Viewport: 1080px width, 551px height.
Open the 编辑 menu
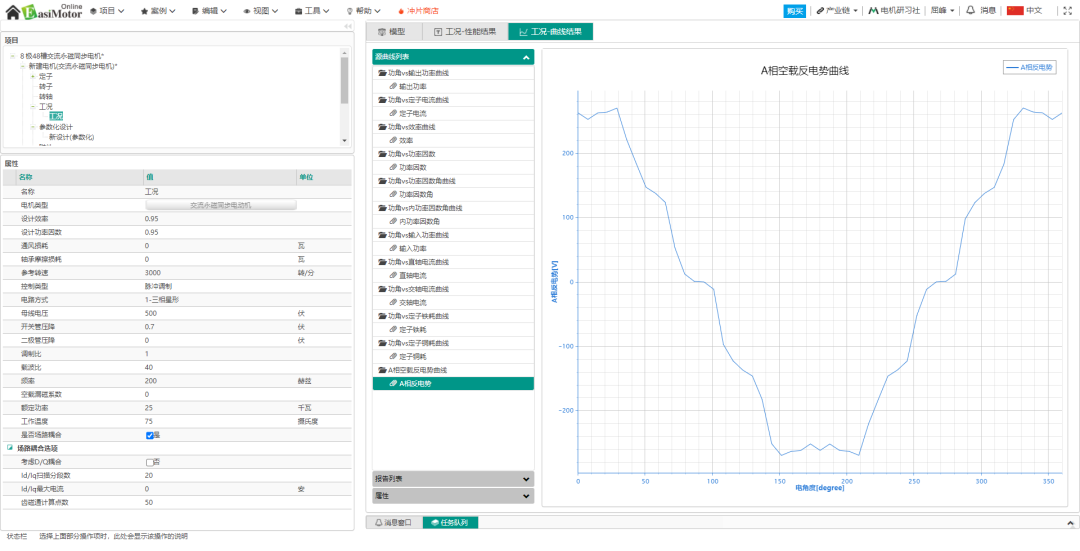tap(209, 11)
